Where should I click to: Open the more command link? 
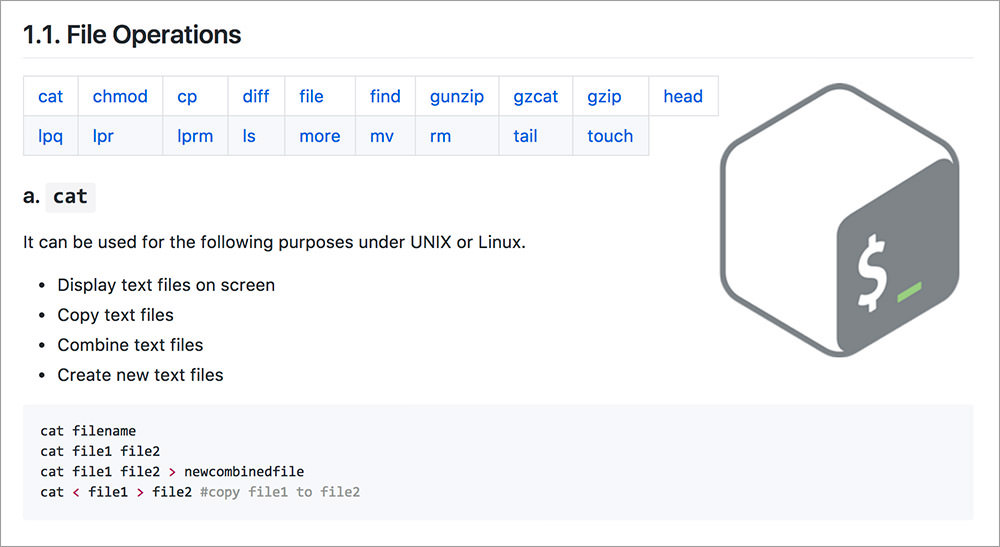click(x=320, y=137)
